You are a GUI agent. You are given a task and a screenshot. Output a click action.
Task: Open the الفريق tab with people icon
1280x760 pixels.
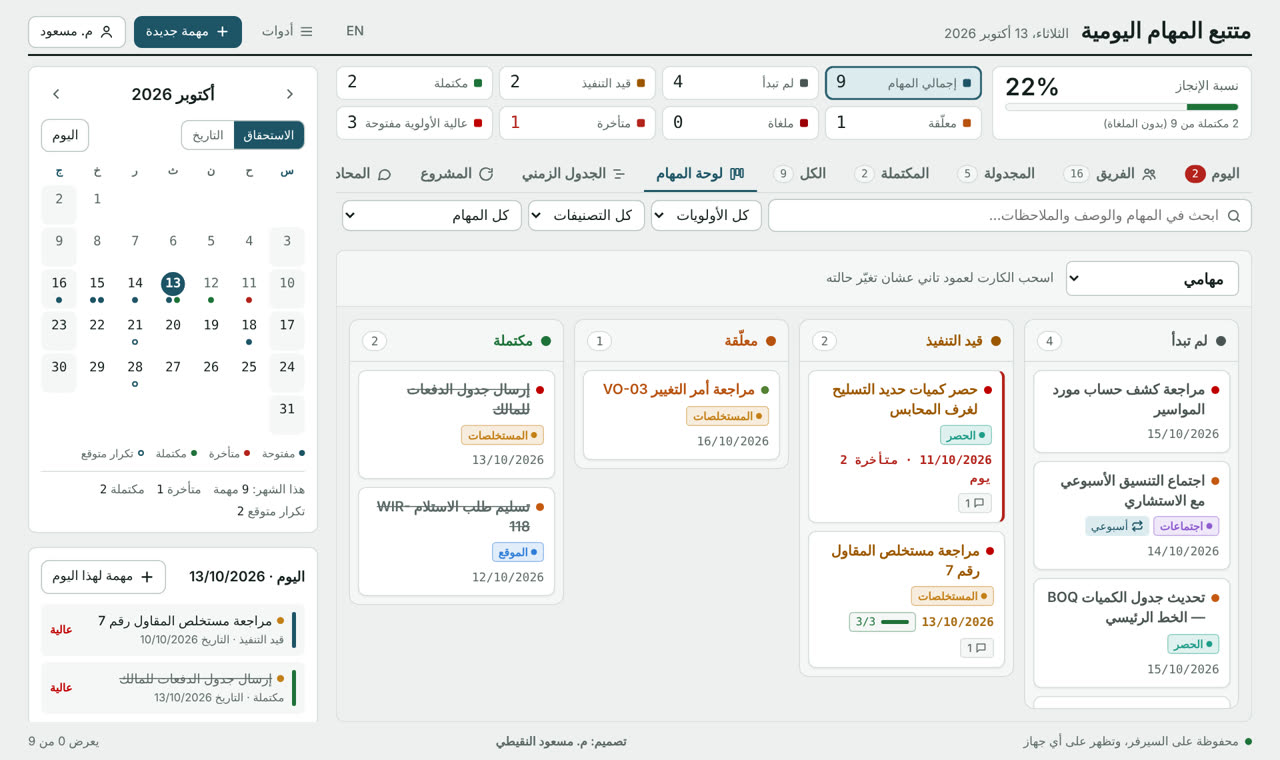pos(1109,174)
